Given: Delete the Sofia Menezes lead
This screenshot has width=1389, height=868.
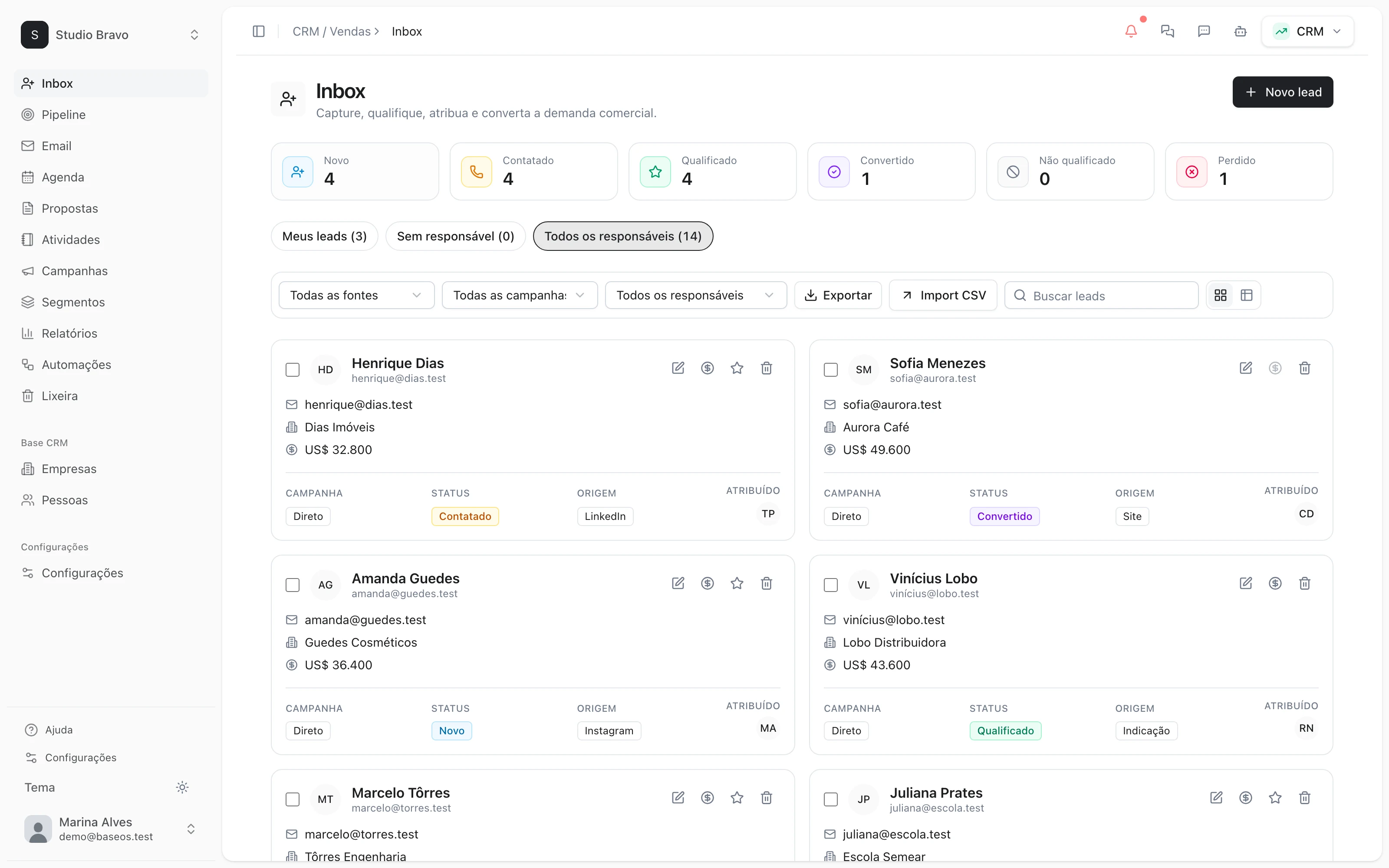Looking at the screenshot, I should point(1305,368).
